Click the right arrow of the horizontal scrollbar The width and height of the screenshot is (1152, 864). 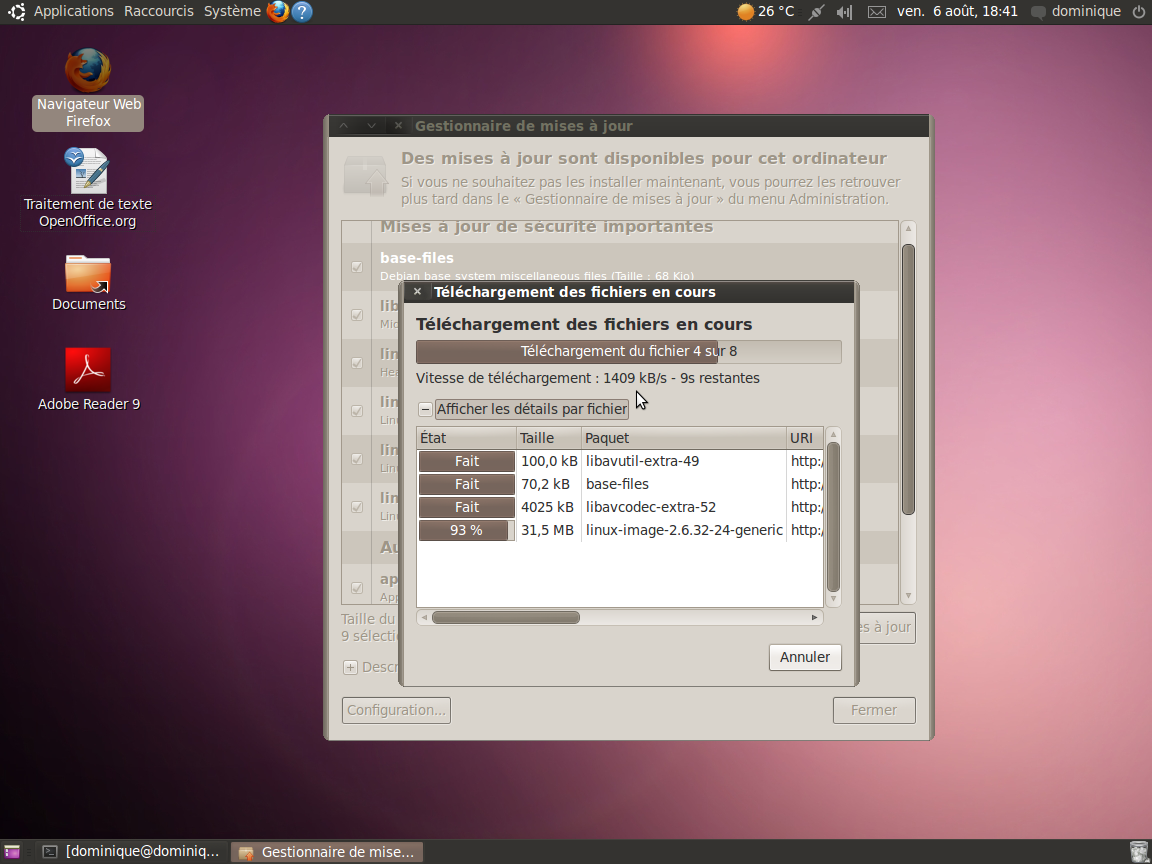(815, 617)
